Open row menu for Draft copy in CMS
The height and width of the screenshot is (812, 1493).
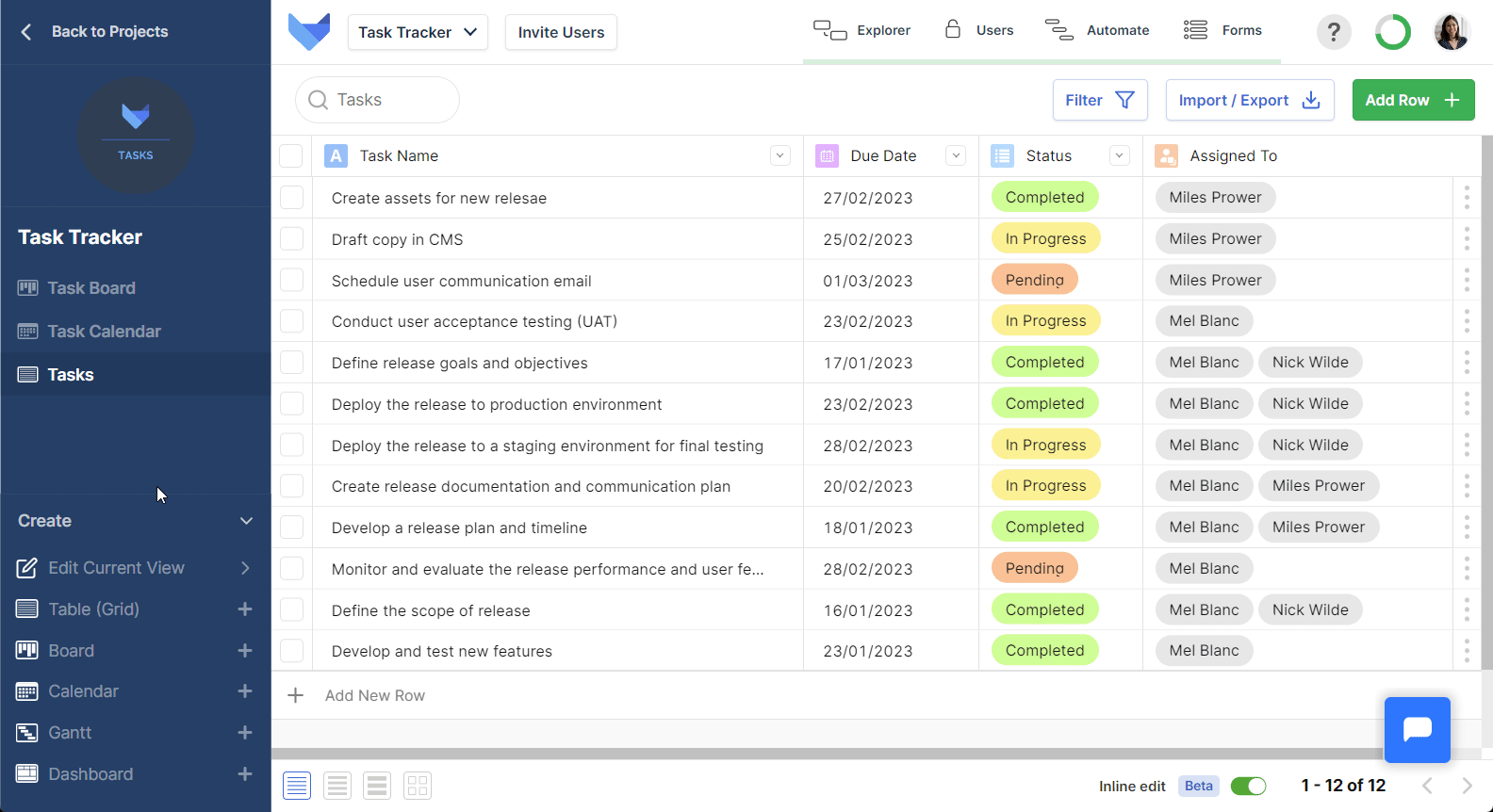click(1467, 239)
